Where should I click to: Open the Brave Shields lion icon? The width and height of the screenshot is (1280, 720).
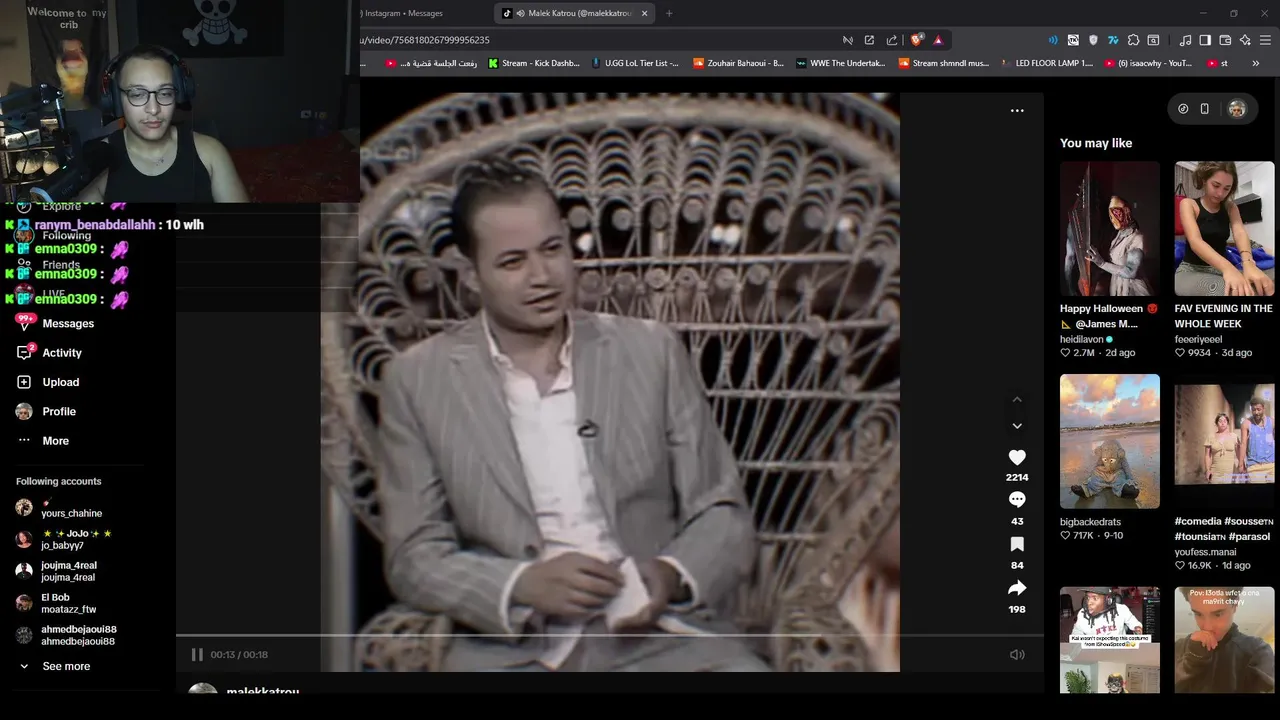coord(916,40)
